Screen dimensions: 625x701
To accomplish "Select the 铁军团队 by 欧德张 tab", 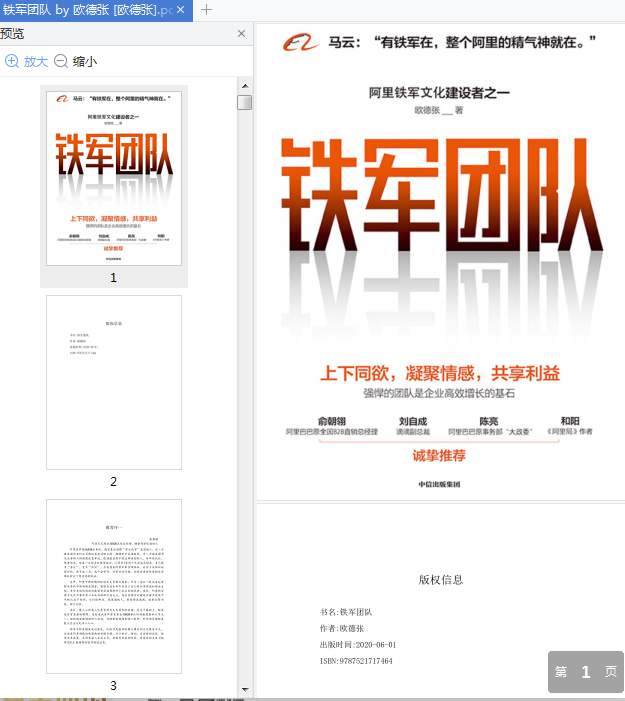I will [96, 10].
